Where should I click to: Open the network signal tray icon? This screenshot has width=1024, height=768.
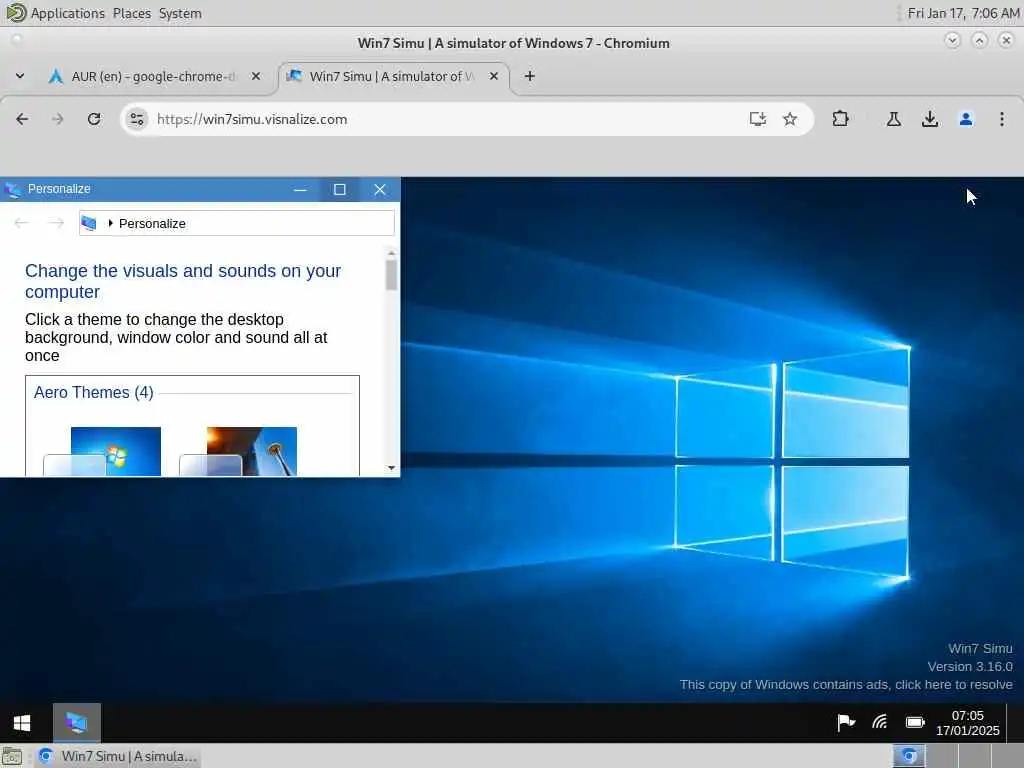(880, 722)
